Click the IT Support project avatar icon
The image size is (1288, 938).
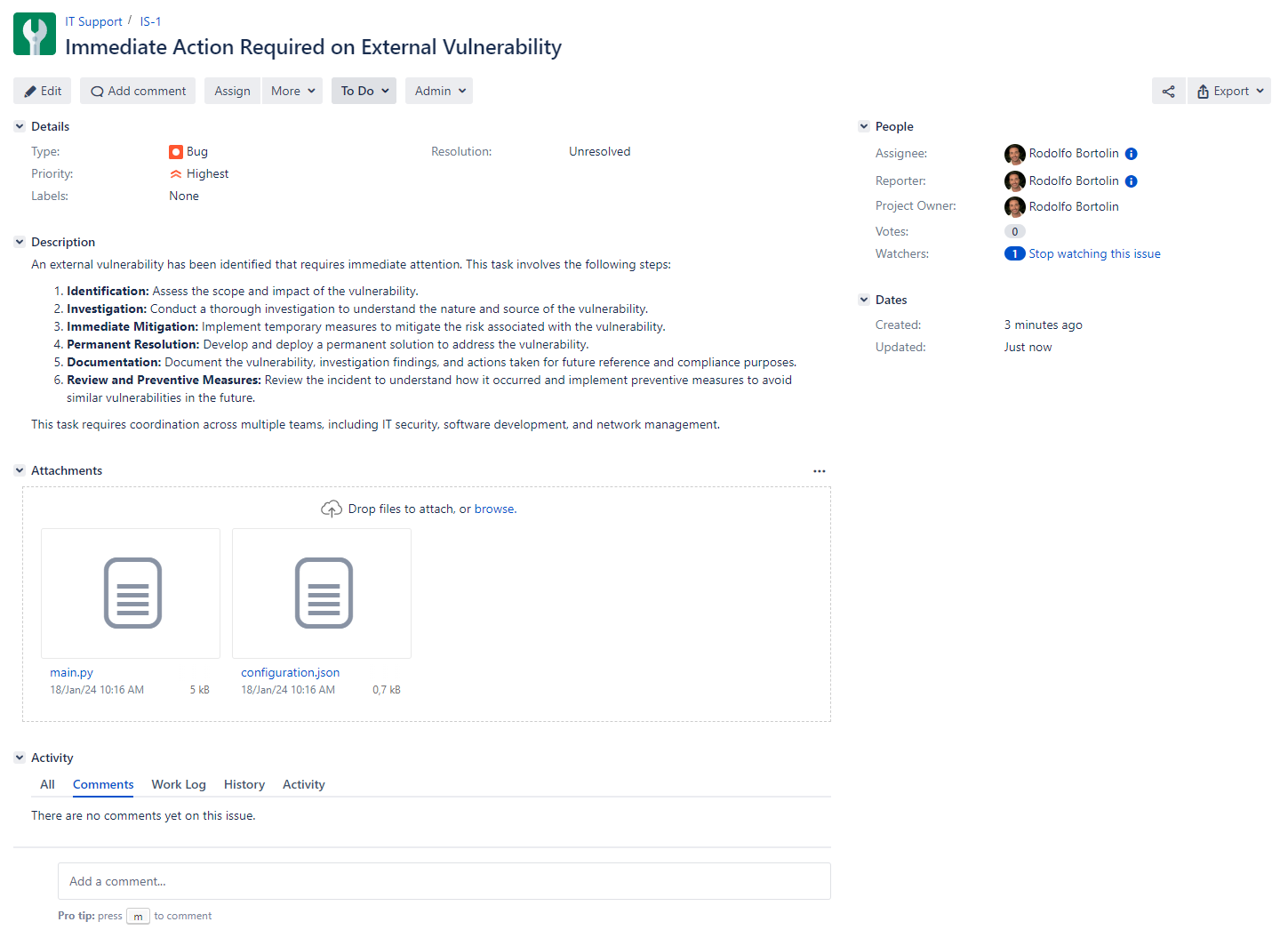(35, 35)
